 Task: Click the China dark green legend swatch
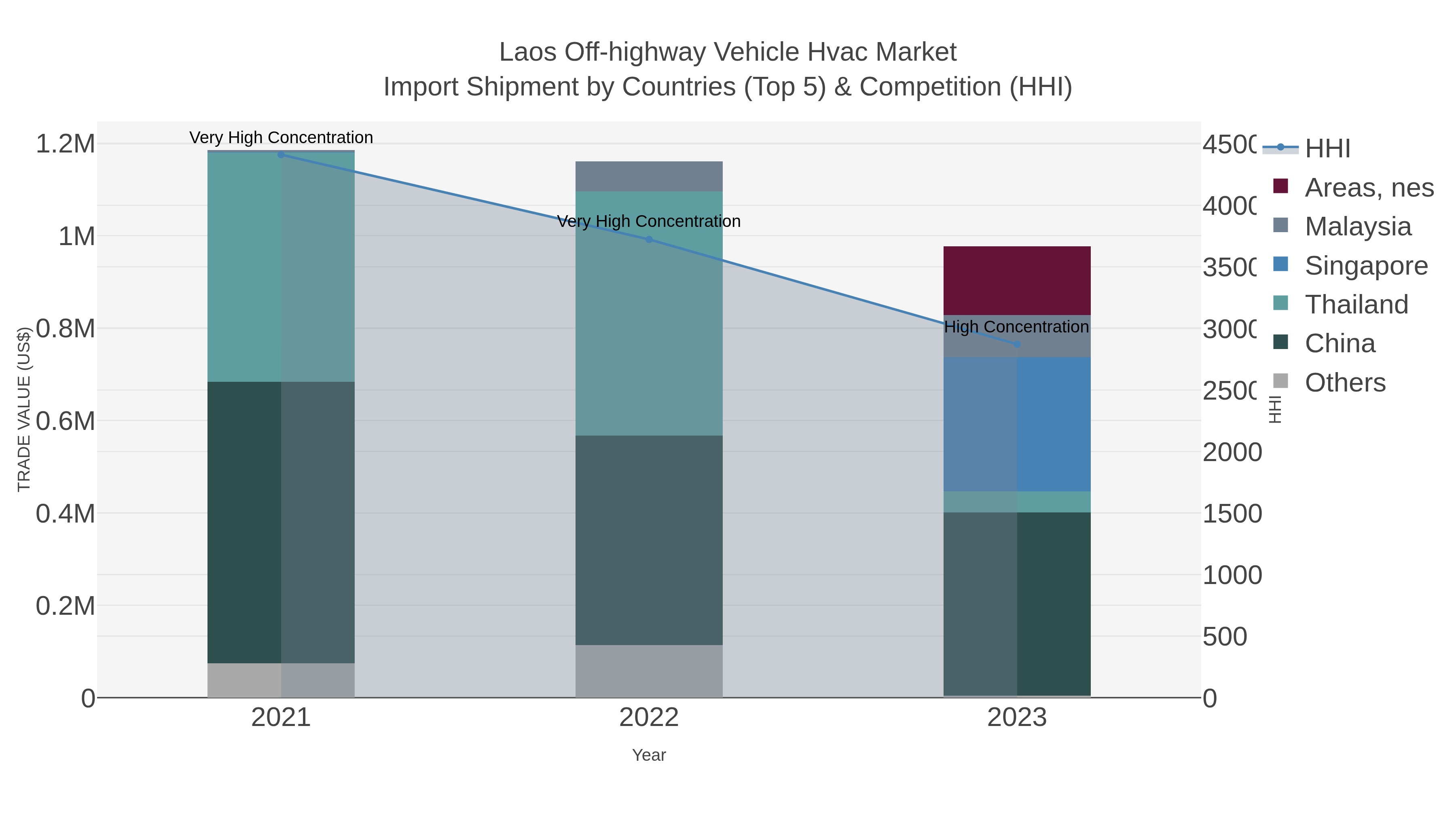pos(1280,342)
